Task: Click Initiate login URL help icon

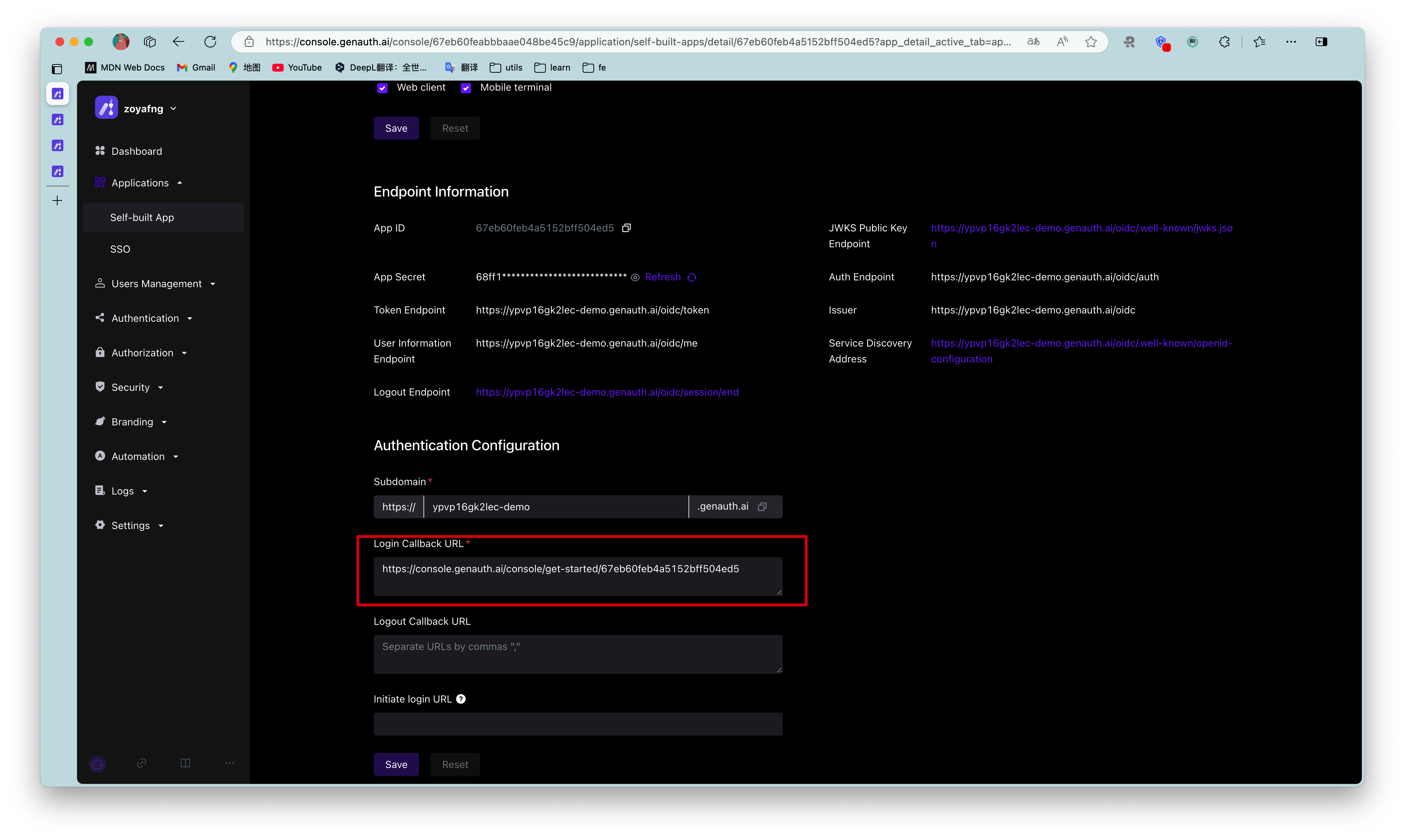Action: pyautogui.click(x=461, y=699)
